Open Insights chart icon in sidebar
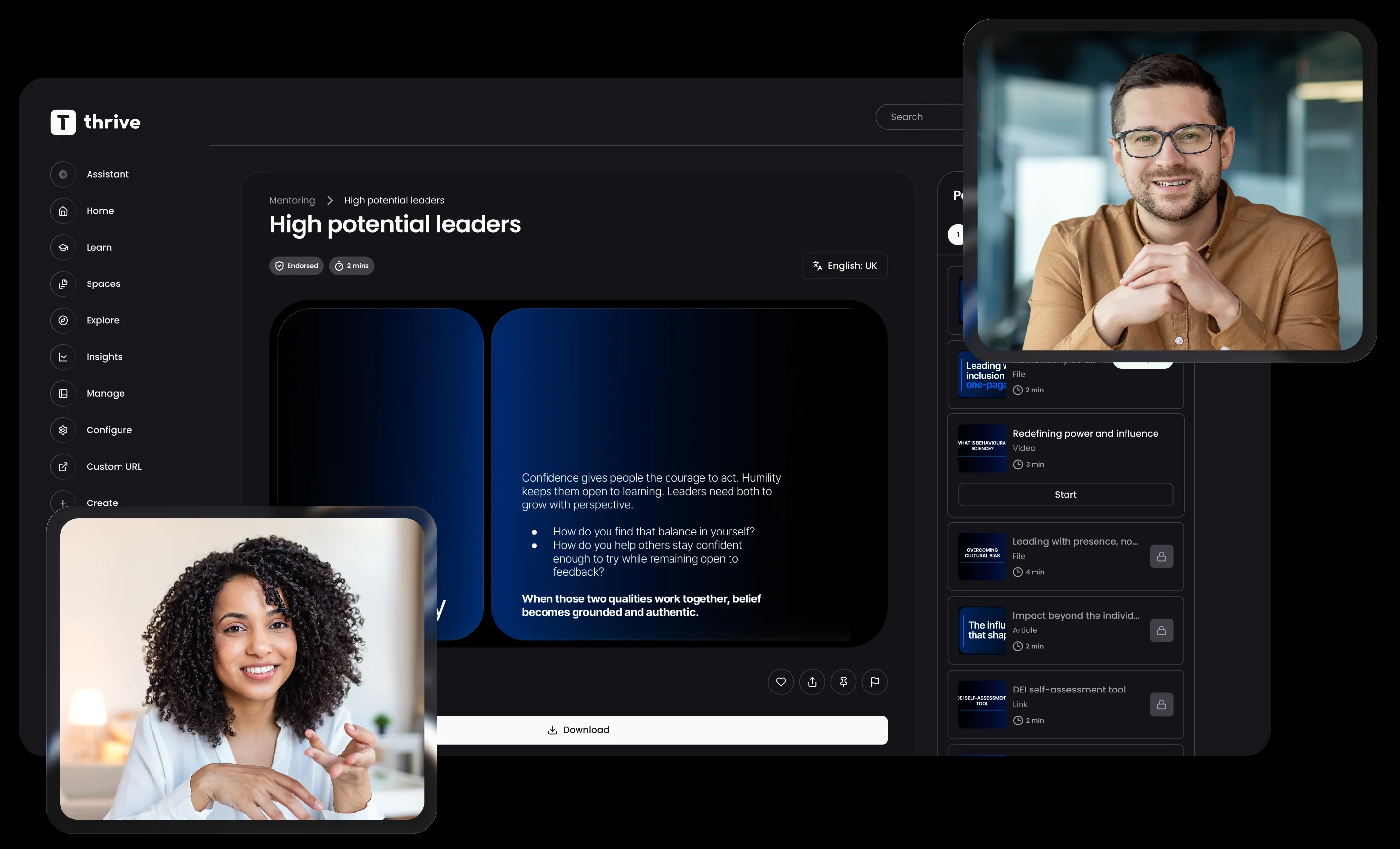1400x849 pixels. point(63,357)
